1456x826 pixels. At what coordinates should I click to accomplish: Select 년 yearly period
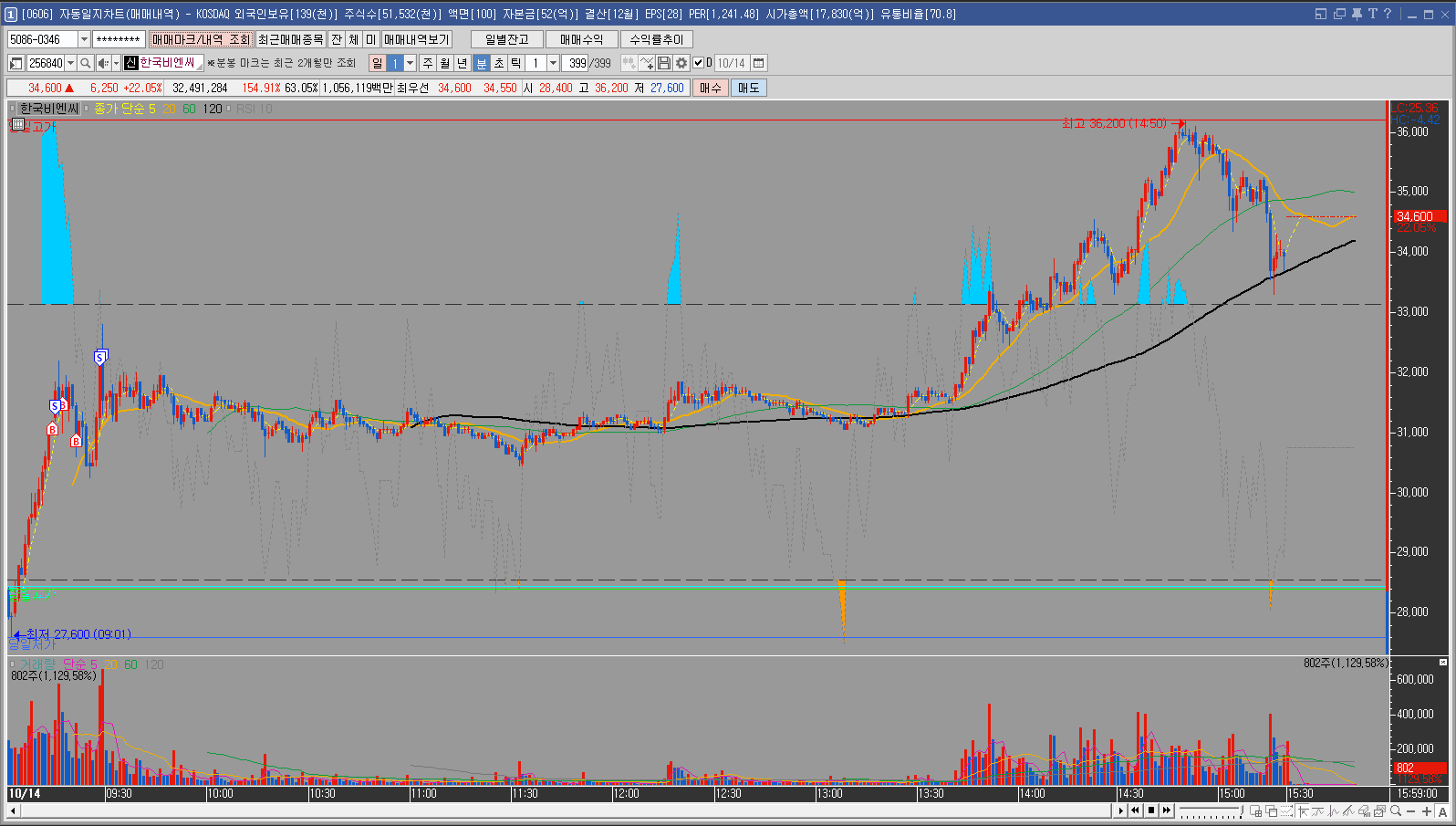coord(463,63)
